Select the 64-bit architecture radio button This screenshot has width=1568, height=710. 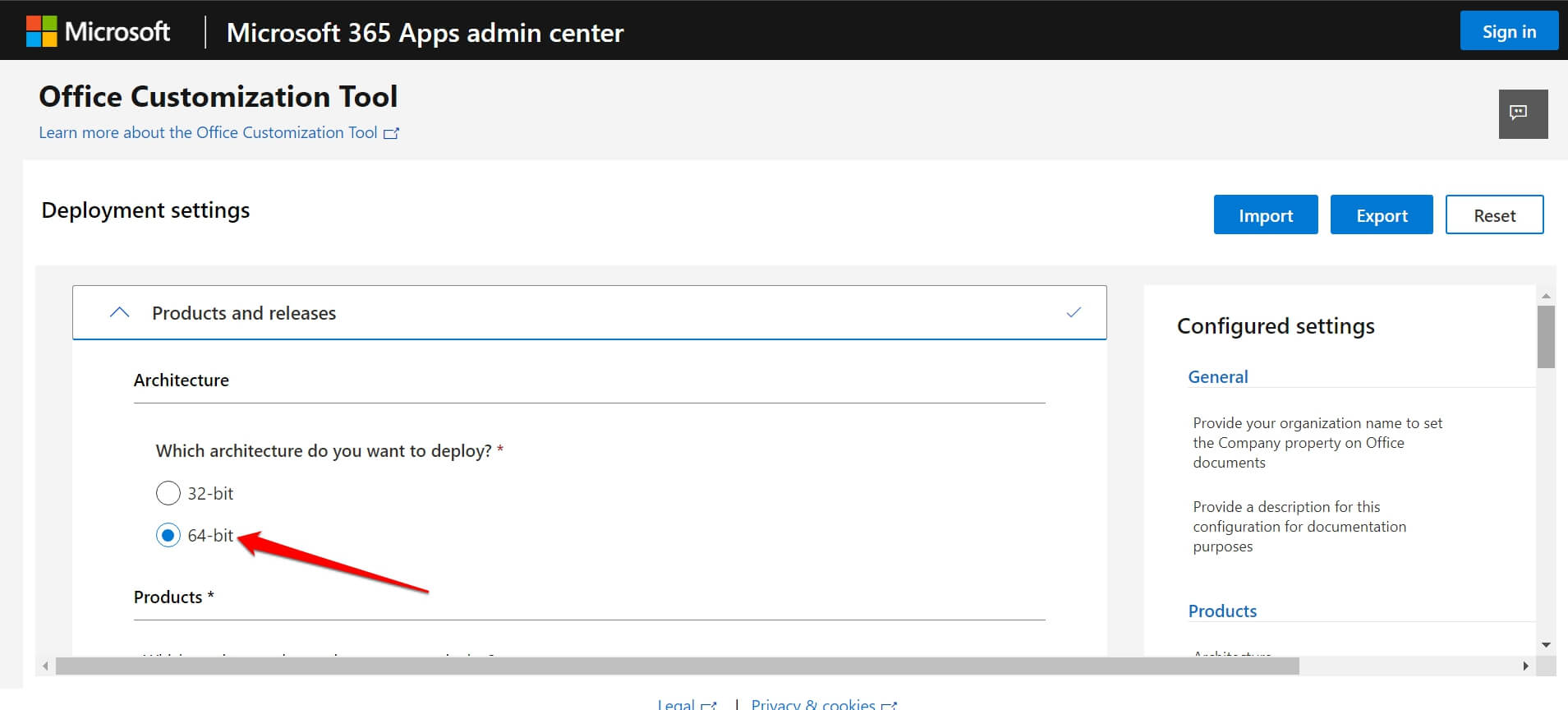tap(168, 536)
